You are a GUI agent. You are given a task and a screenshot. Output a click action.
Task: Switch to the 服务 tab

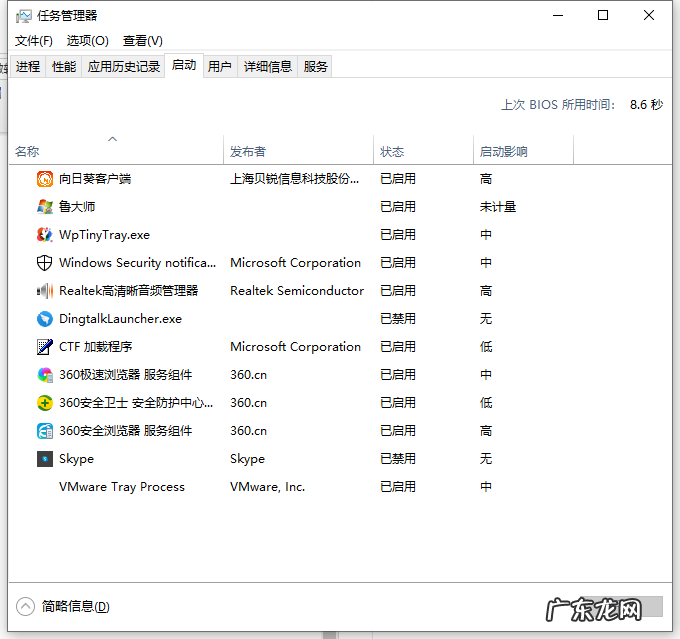pos(315,66)
